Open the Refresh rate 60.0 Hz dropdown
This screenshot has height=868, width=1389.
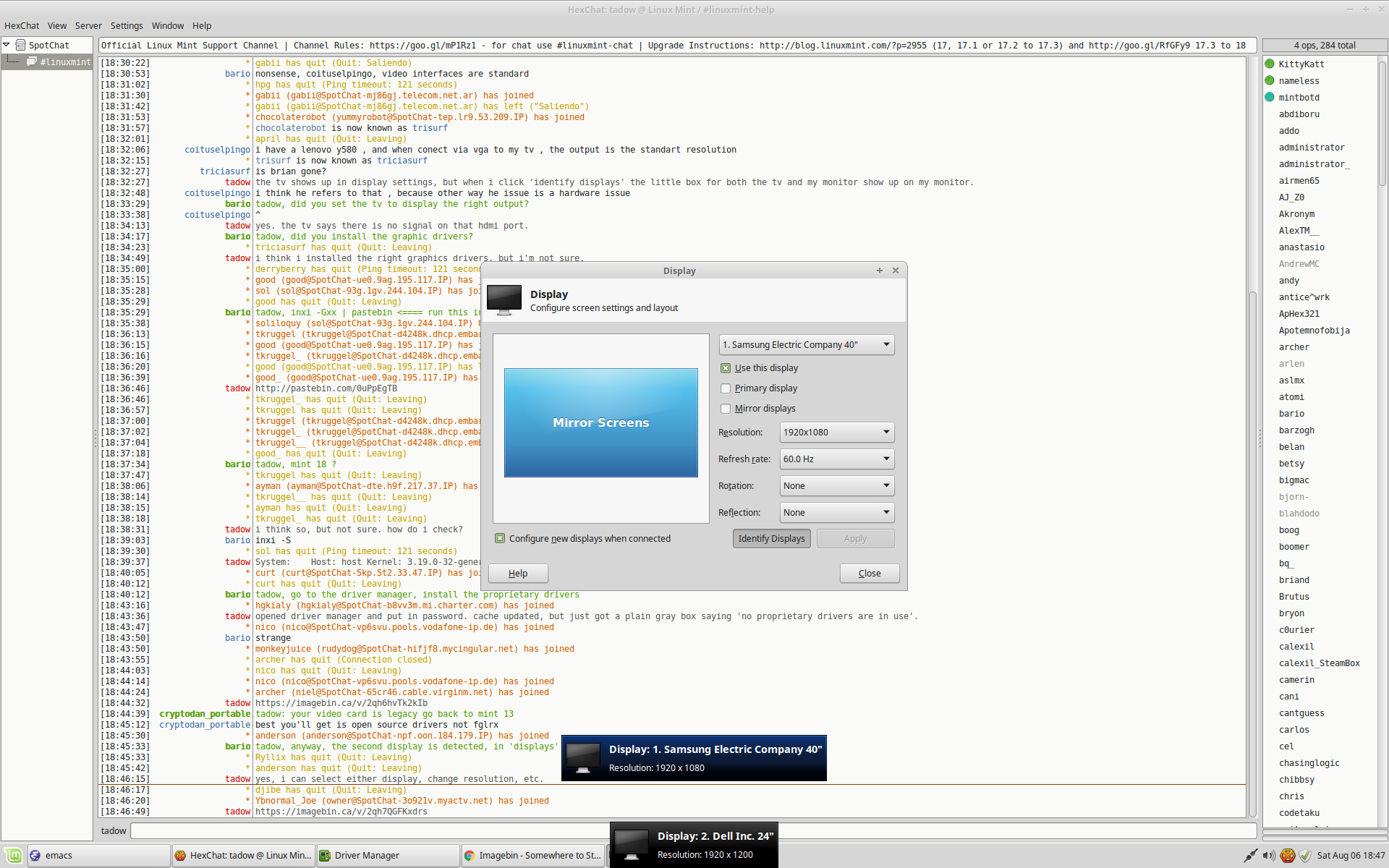[837, 459]
